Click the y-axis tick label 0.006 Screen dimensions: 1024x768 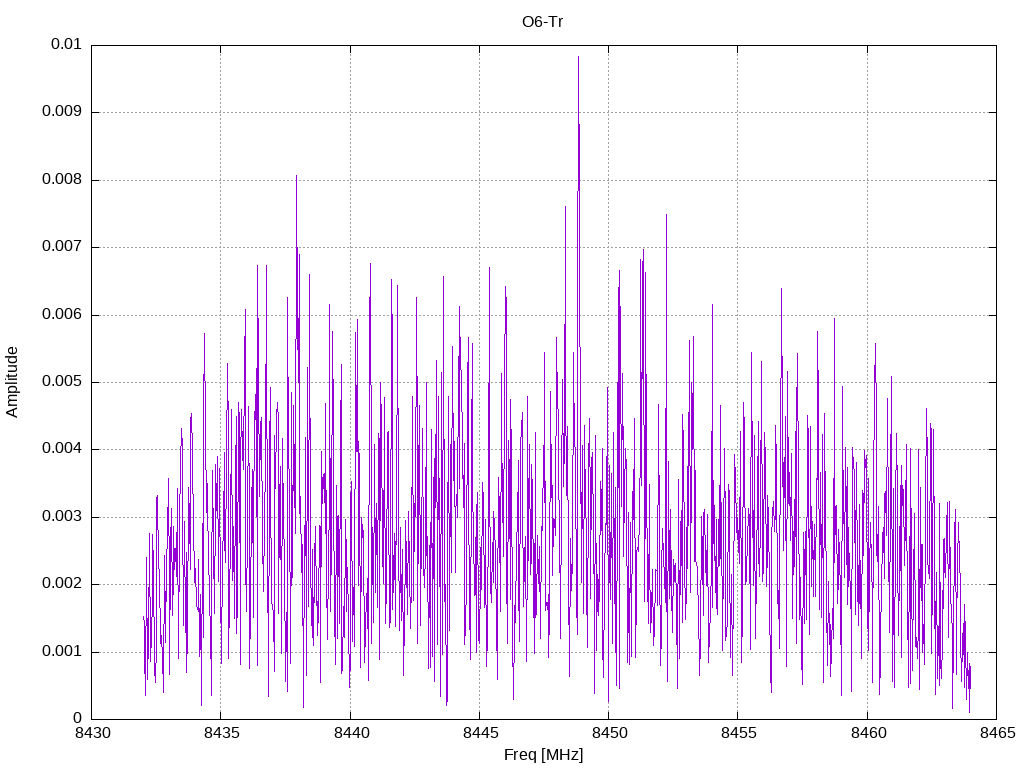pyautogui.click(x=62, y=315)
